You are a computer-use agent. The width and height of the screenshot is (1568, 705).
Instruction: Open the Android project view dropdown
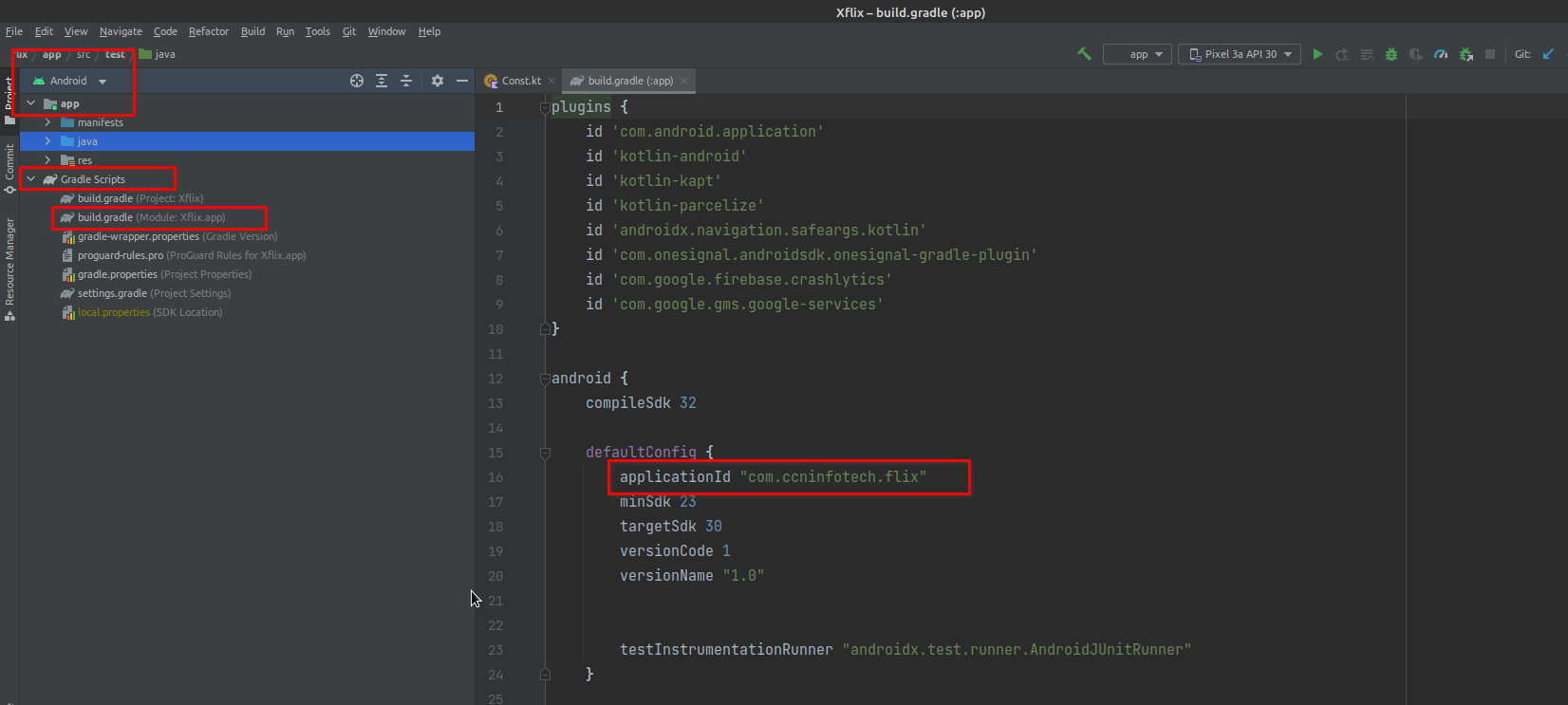(x=70, y=81)
